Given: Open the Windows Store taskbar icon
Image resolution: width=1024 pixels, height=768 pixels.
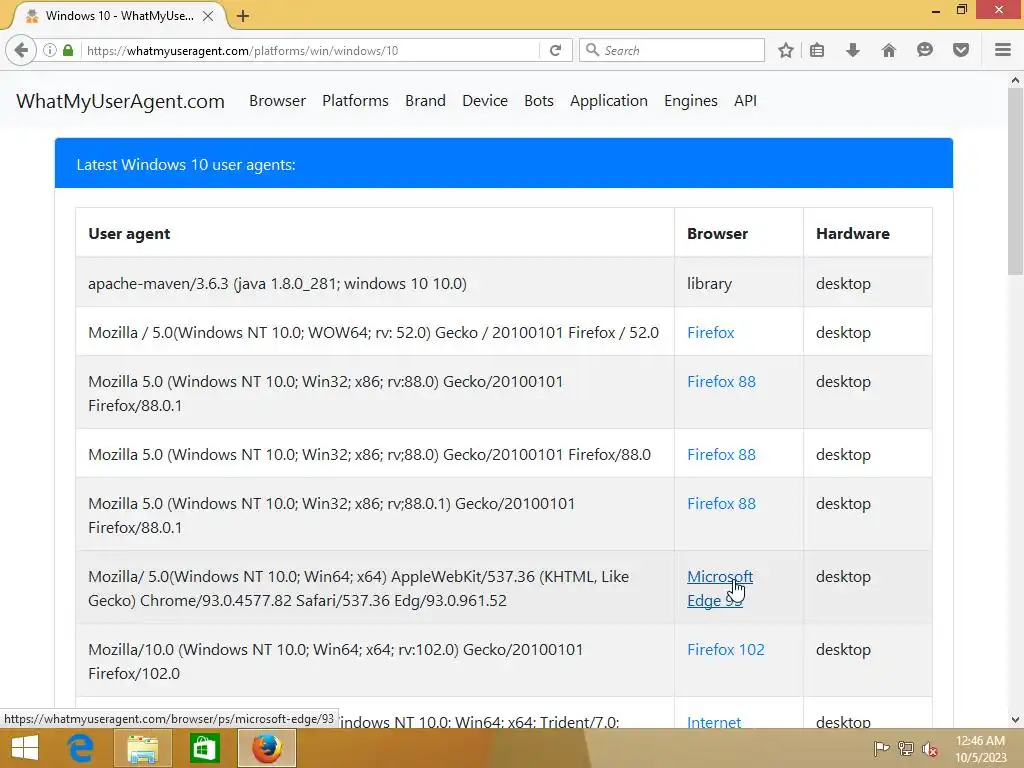Looking at the screenshot, I should click(204, 748).
